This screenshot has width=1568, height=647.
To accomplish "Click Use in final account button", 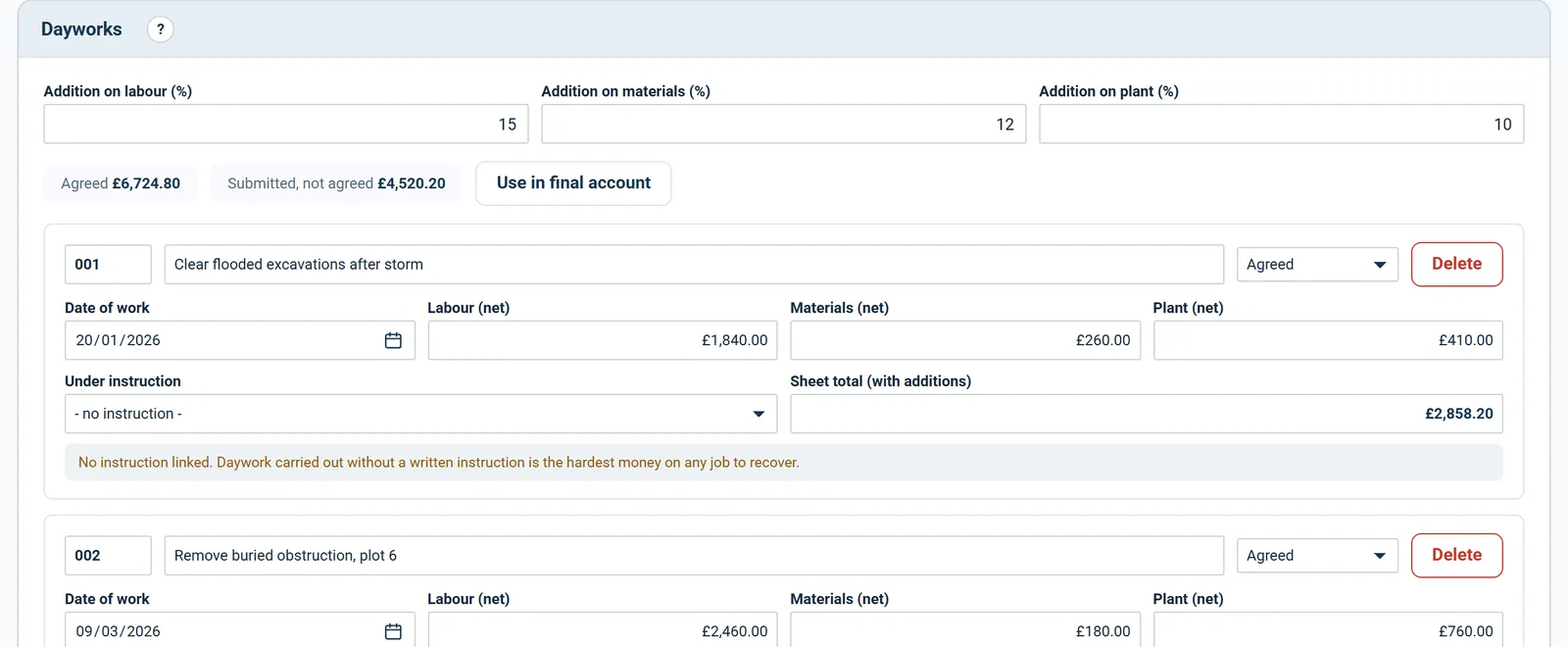I will pos(573,183).
